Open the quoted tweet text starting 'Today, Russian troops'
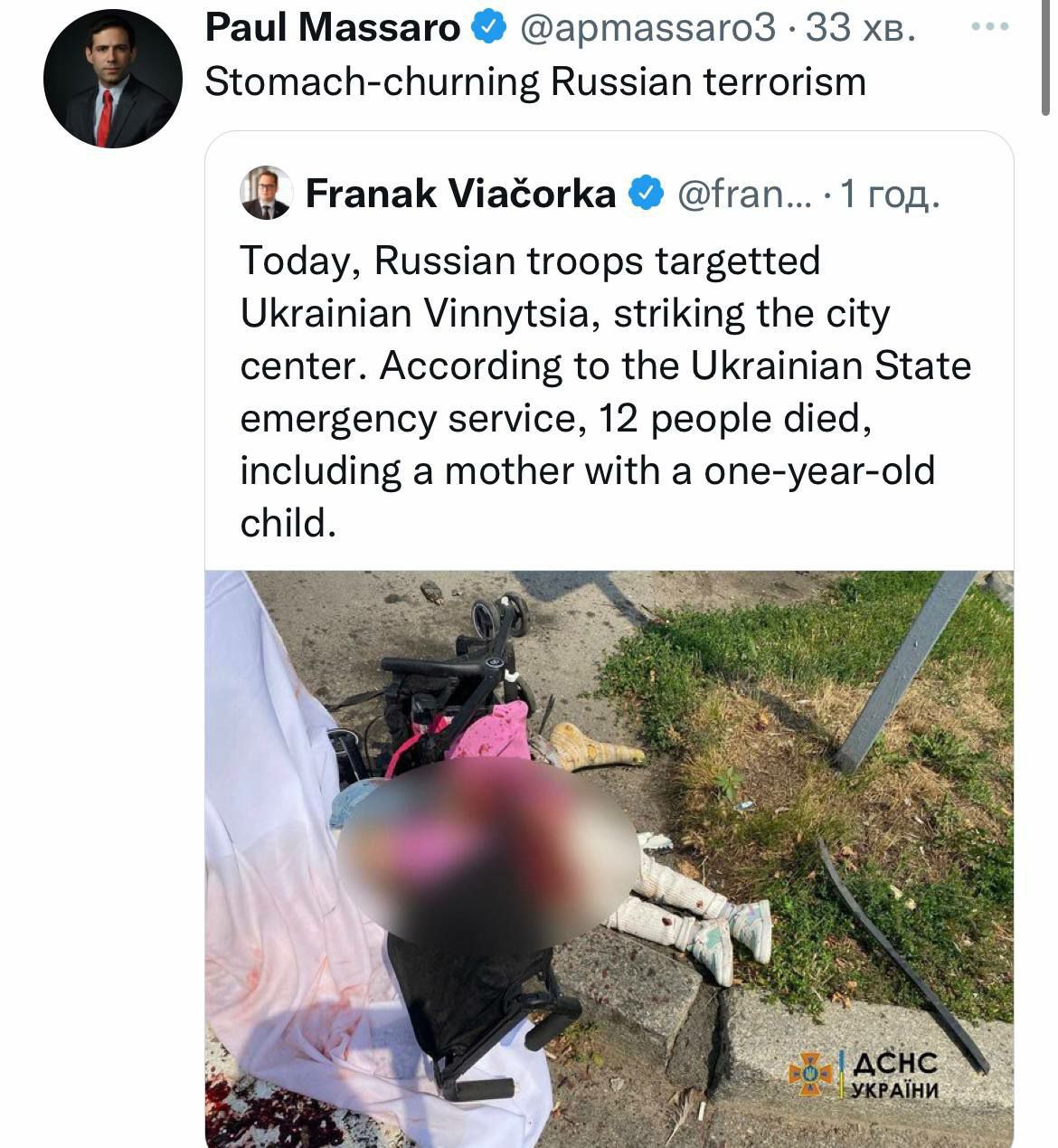Viewport: 1058px width, 1148px height. coord(605,392)
